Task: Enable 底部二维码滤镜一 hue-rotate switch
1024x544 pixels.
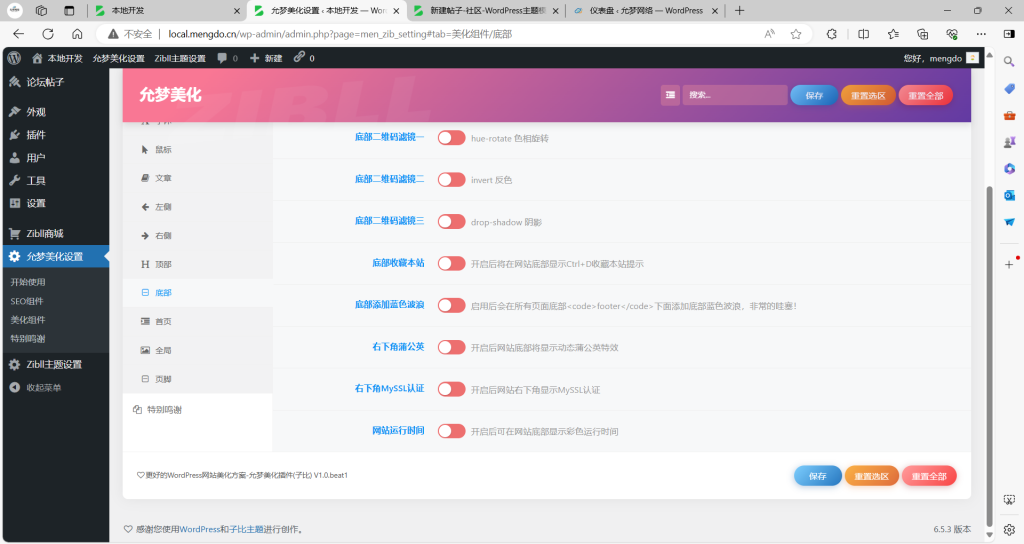Action: (x=451, y=137)
